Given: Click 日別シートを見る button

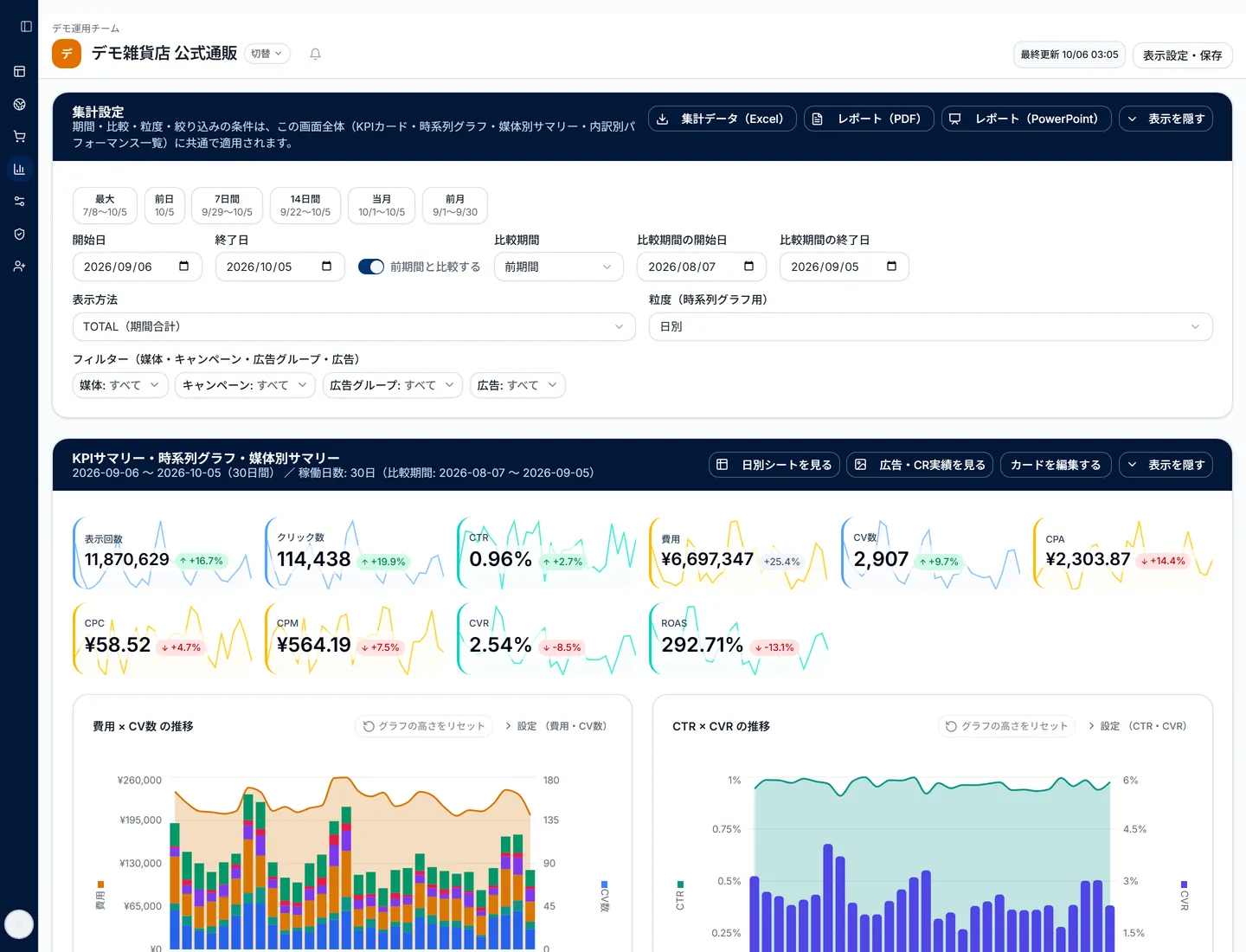Looking at the screenshot, I should [x=774, y=465].
